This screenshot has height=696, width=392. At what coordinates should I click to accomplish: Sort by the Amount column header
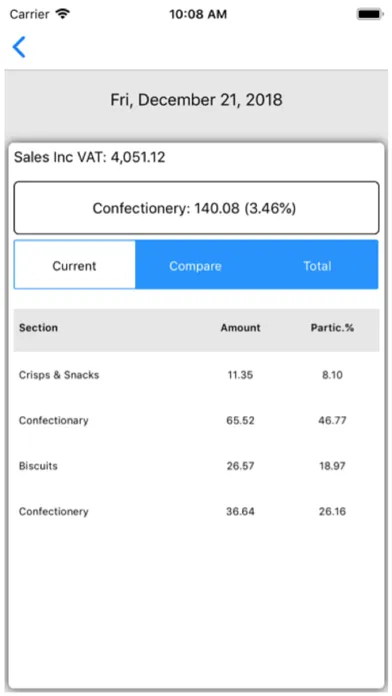[241, 328]
